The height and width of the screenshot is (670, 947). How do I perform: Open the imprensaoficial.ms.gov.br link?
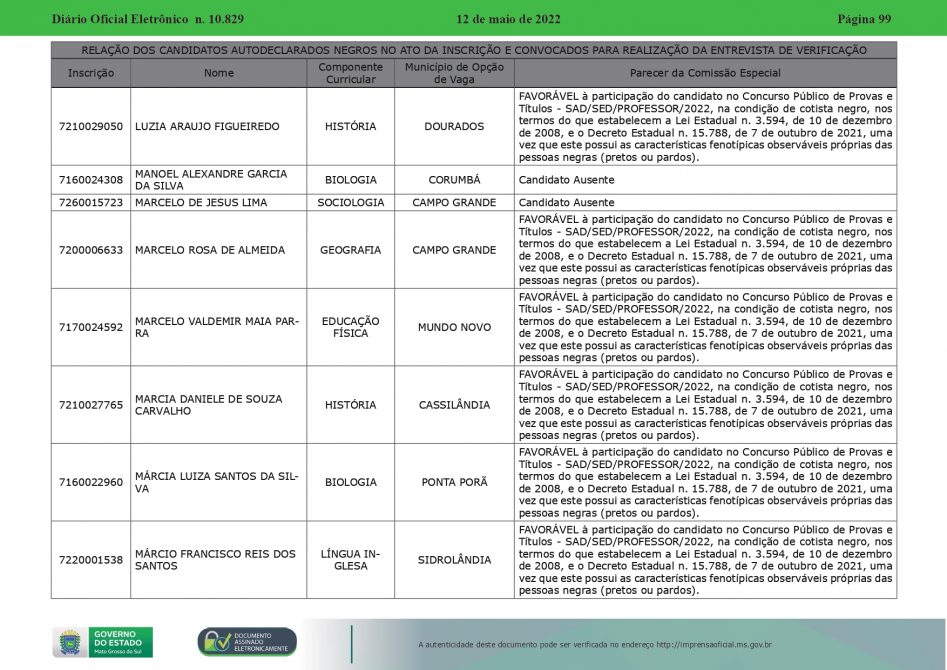(714, 645)
